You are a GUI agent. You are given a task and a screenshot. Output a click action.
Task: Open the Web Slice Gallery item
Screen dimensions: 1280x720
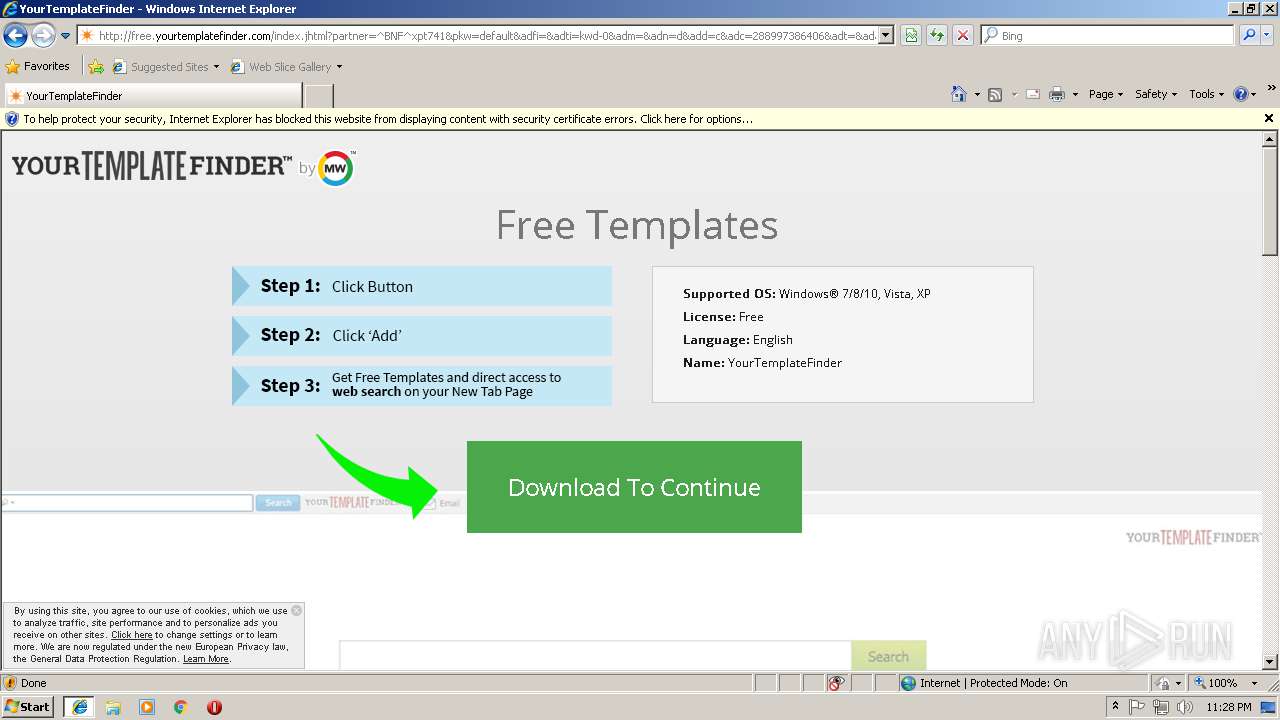(286, 67)
